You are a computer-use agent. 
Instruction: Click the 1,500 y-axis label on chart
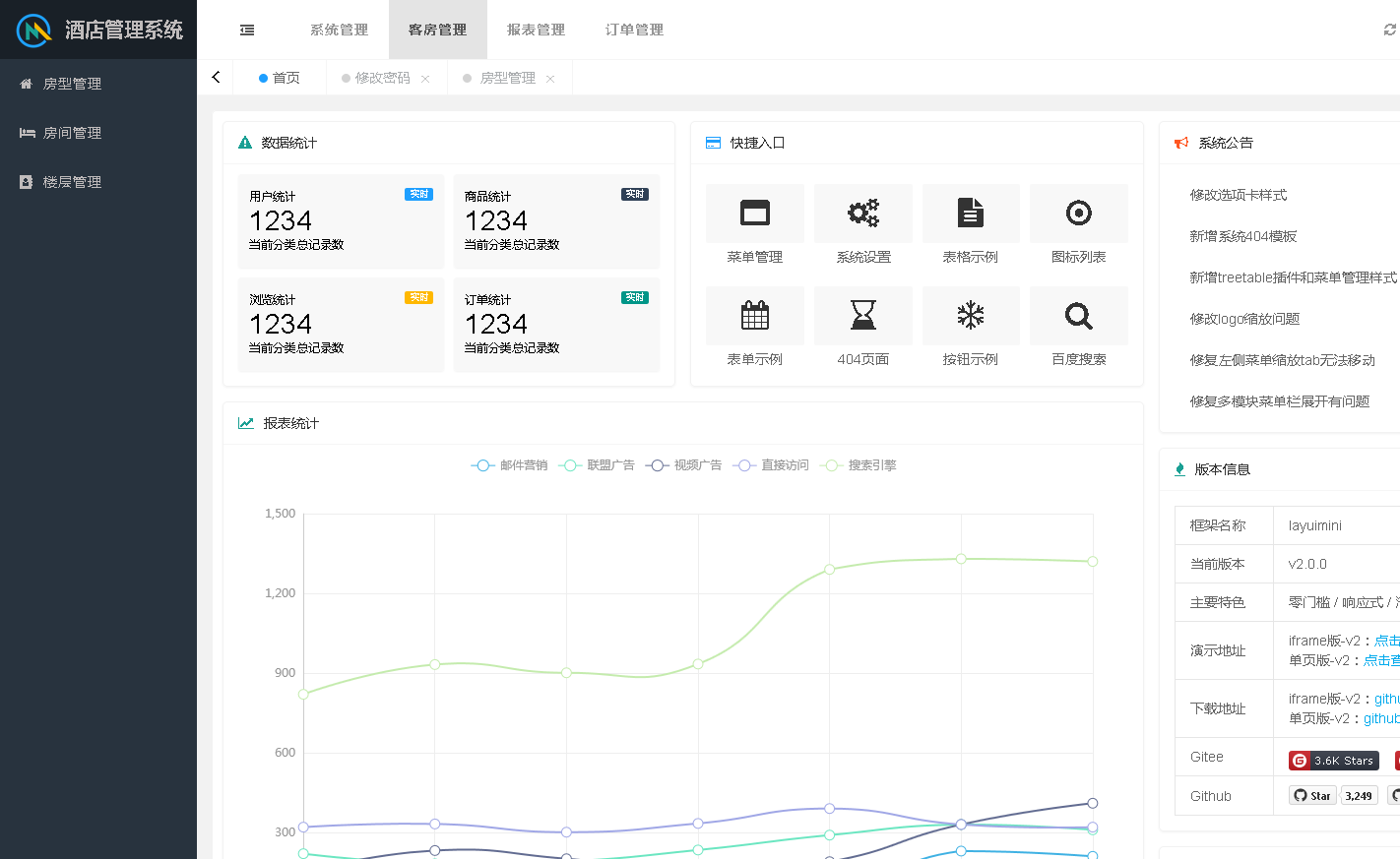(x=280, y=514)
